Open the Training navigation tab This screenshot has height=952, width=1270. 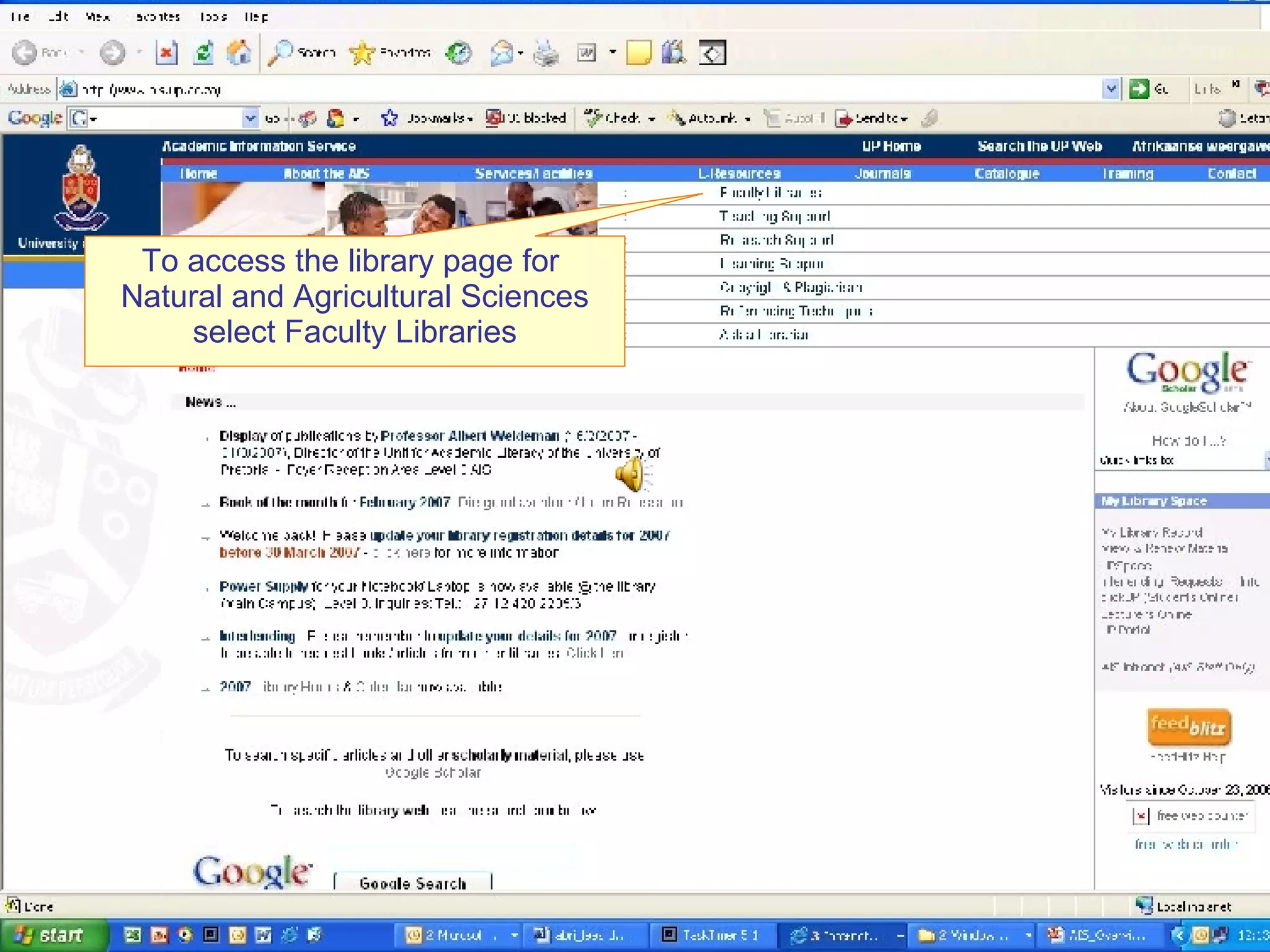(x=1128, y=174)
